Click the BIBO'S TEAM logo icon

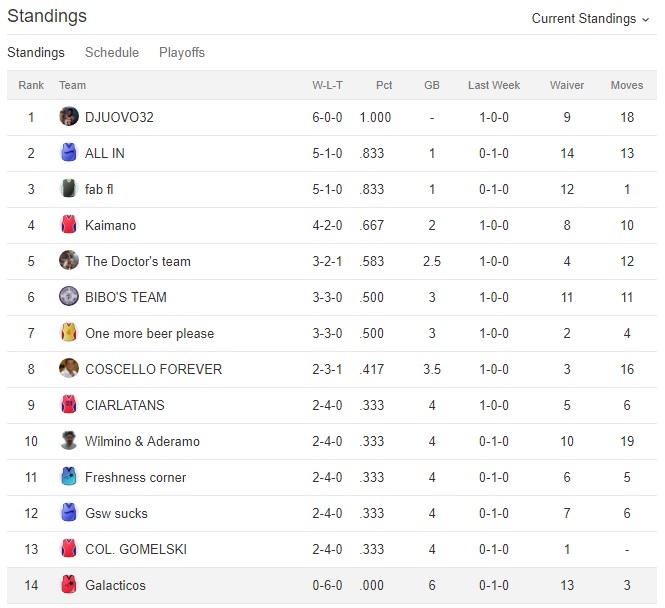[69, 297]
